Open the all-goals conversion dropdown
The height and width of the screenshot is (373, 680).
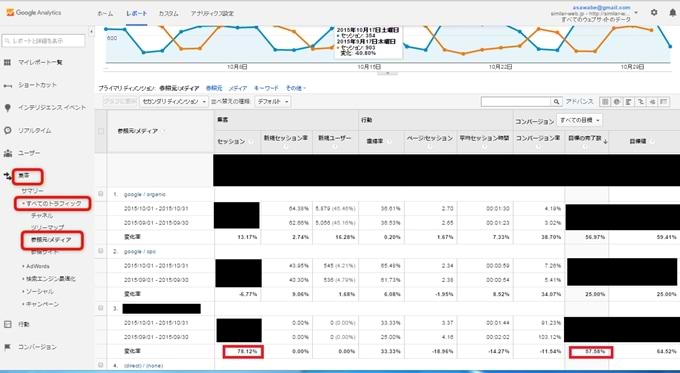click(580, 120)
